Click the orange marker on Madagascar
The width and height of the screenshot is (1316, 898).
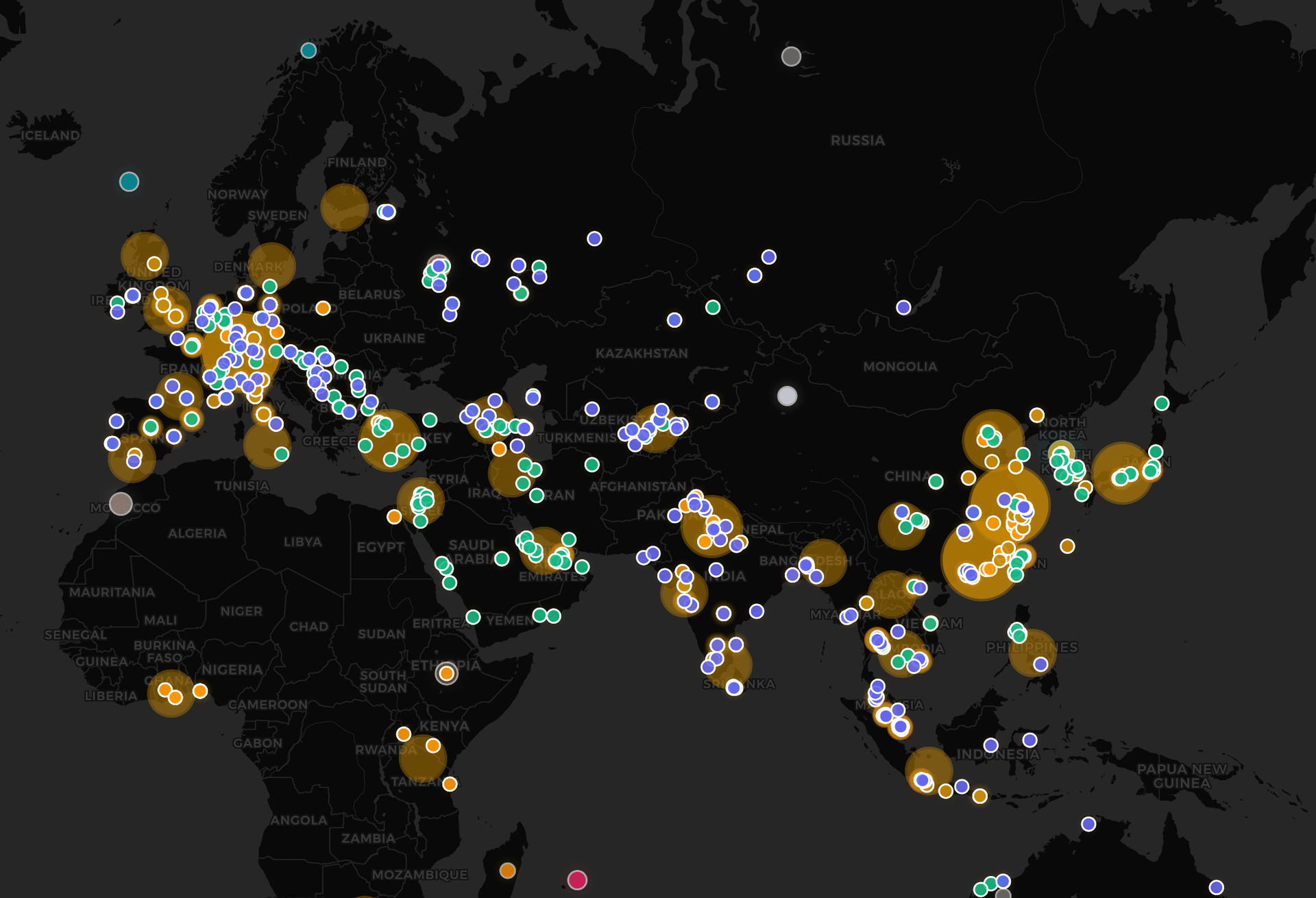[507, 871]
